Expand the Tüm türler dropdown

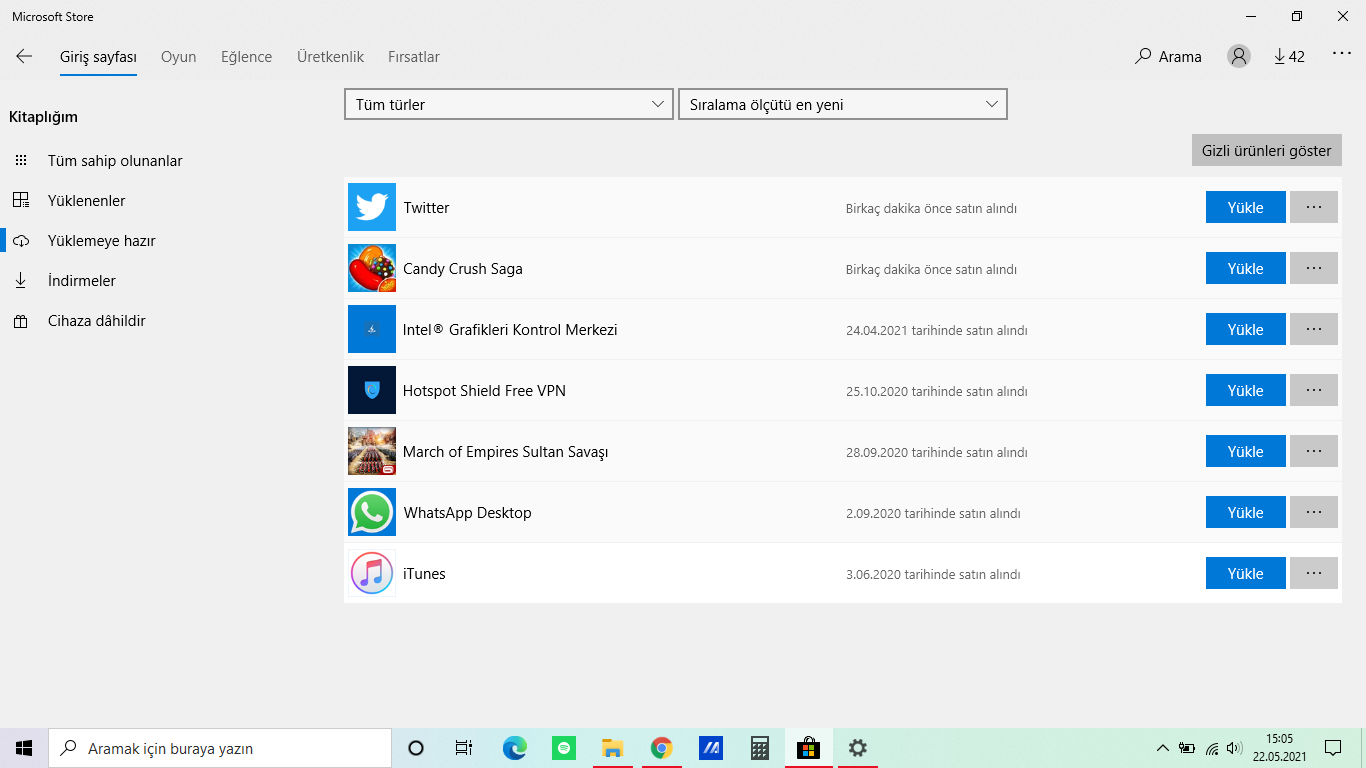pyautogui.click(x=509, y=104)
